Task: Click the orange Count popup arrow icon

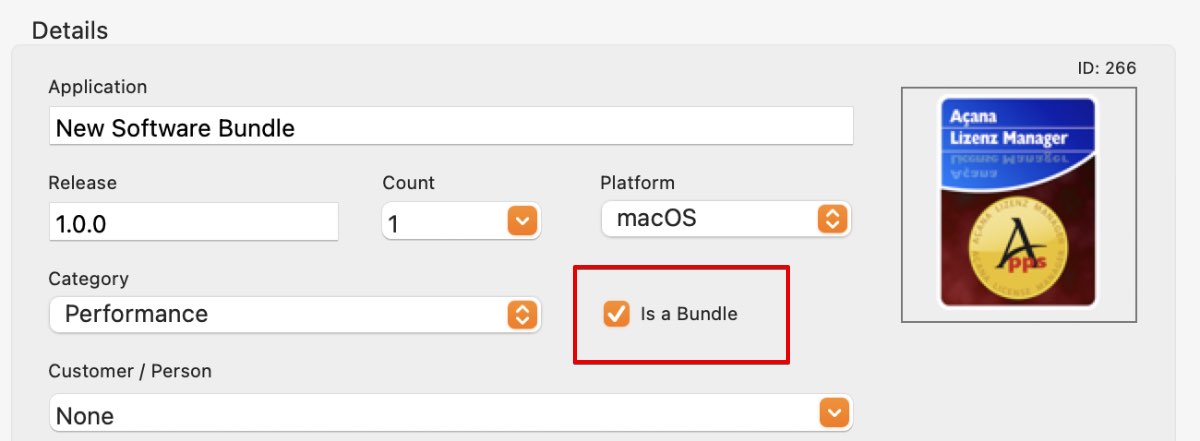Action: pos(522,220)
